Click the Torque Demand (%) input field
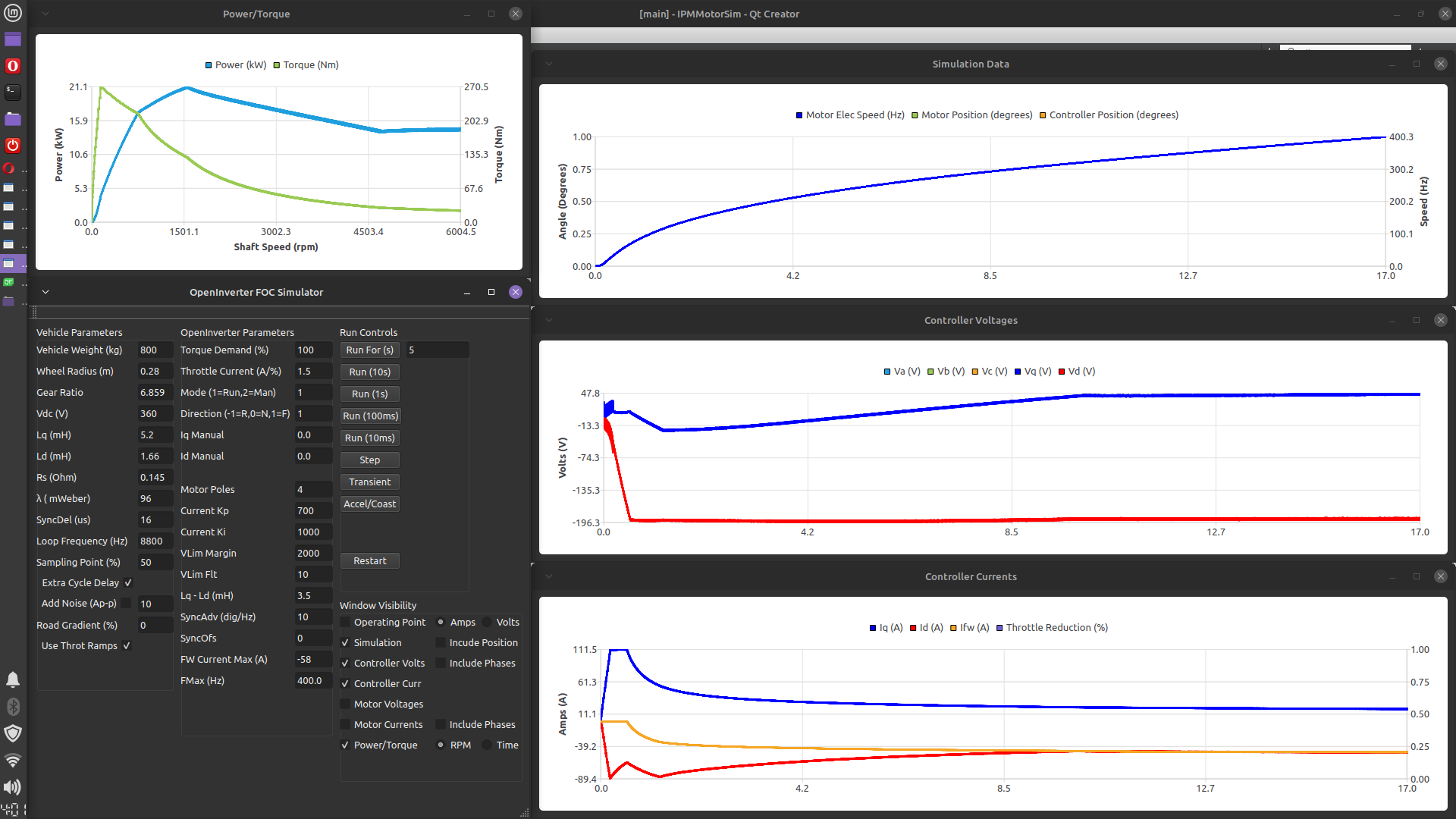 point(312,350)
